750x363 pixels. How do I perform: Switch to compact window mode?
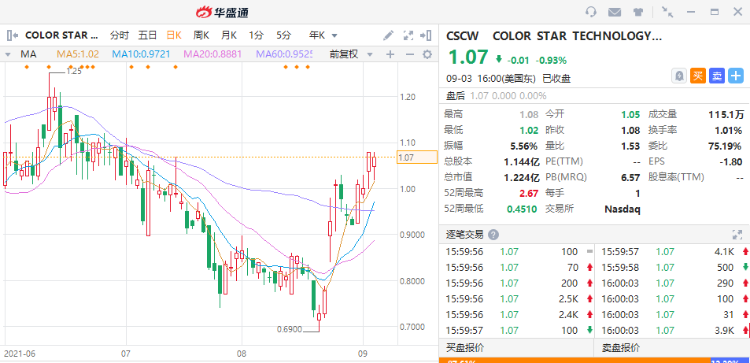[x=667, y=12]
